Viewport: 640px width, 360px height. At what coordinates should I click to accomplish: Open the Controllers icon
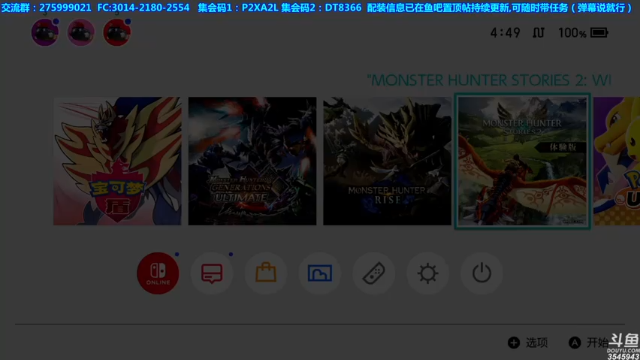374,273
